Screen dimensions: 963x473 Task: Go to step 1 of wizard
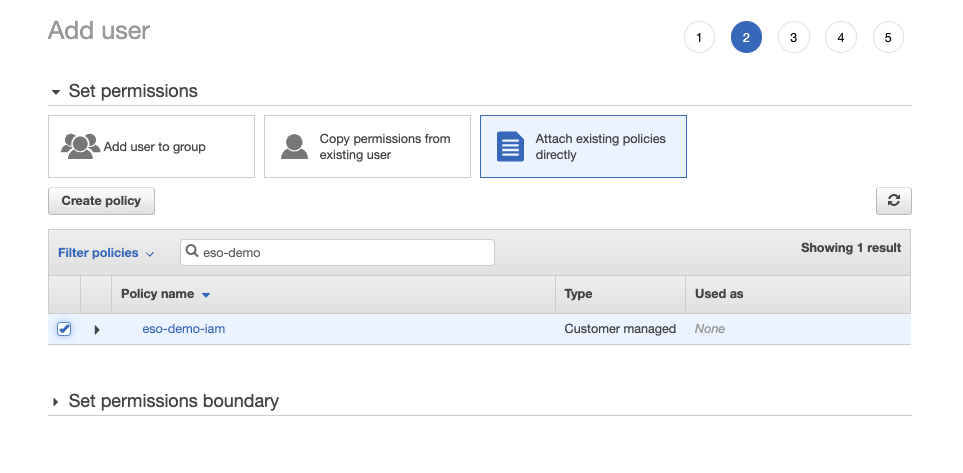pos(699,38)
